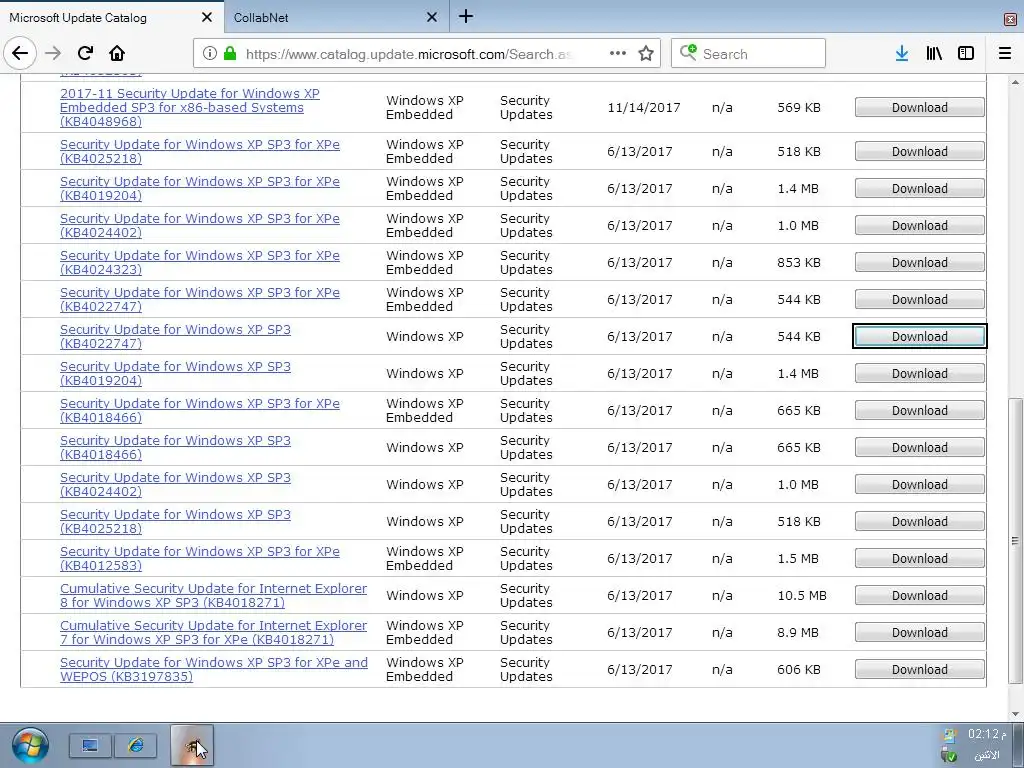Image resolution: width=1024 pixels, height=768 pixels.
Task: Click the scrollbar down arrow
Action: point(1015,713)
